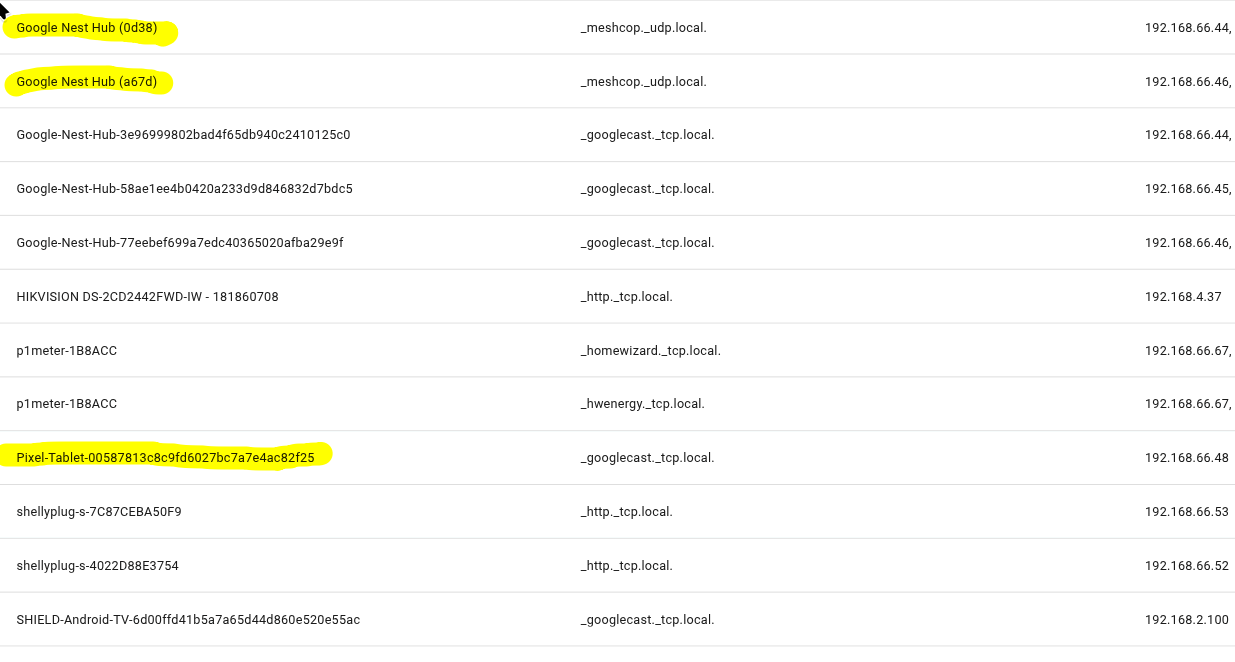Select the shellyplug-s-4022D88E3754 device name
Image resolution: width=1235 pixels, height=662 pixels.
tap(98, 566)
